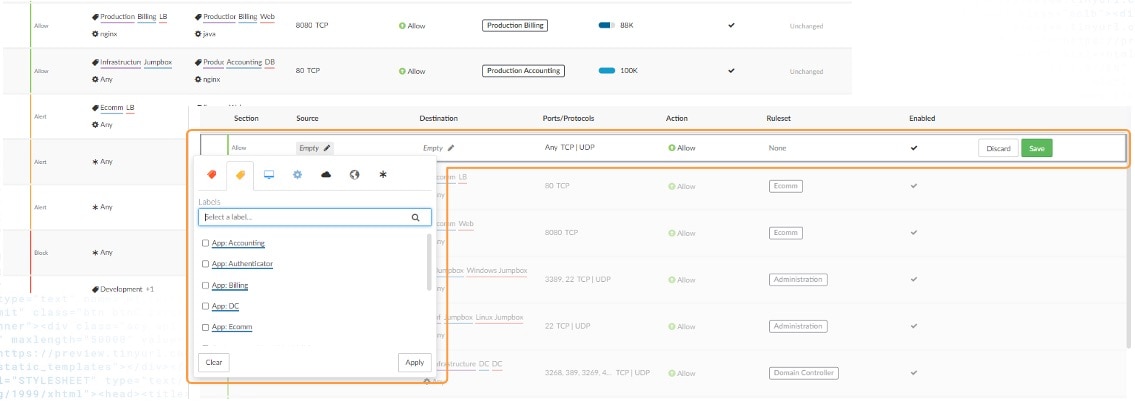1135x403 pixels.
Task: Click the pencil icon beside Destination Empty
Action: (x=451, y=148)
